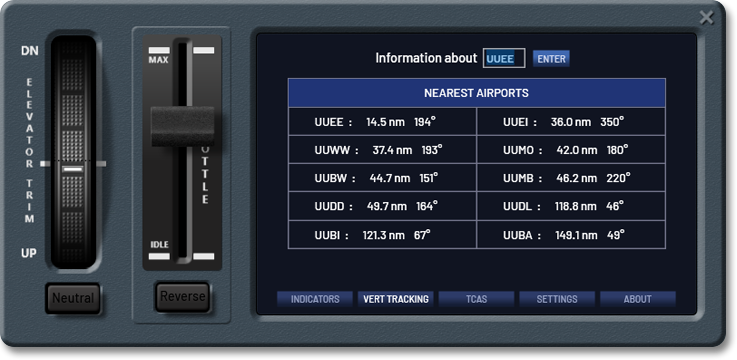The image size is (737, 360).
Task: Switch to the INDICATORS tab
Action: click(315, 299)
